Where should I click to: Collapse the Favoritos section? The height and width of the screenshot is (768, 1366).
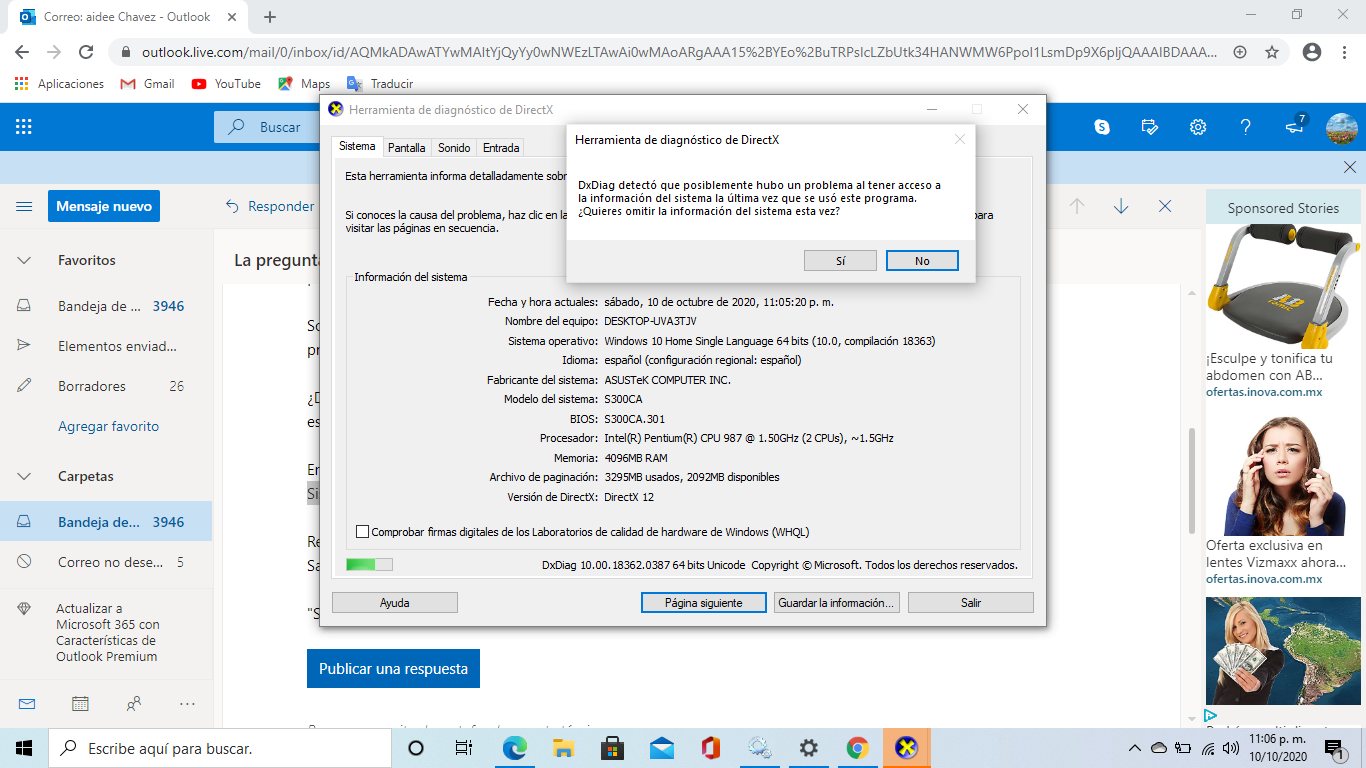(24, 260)
